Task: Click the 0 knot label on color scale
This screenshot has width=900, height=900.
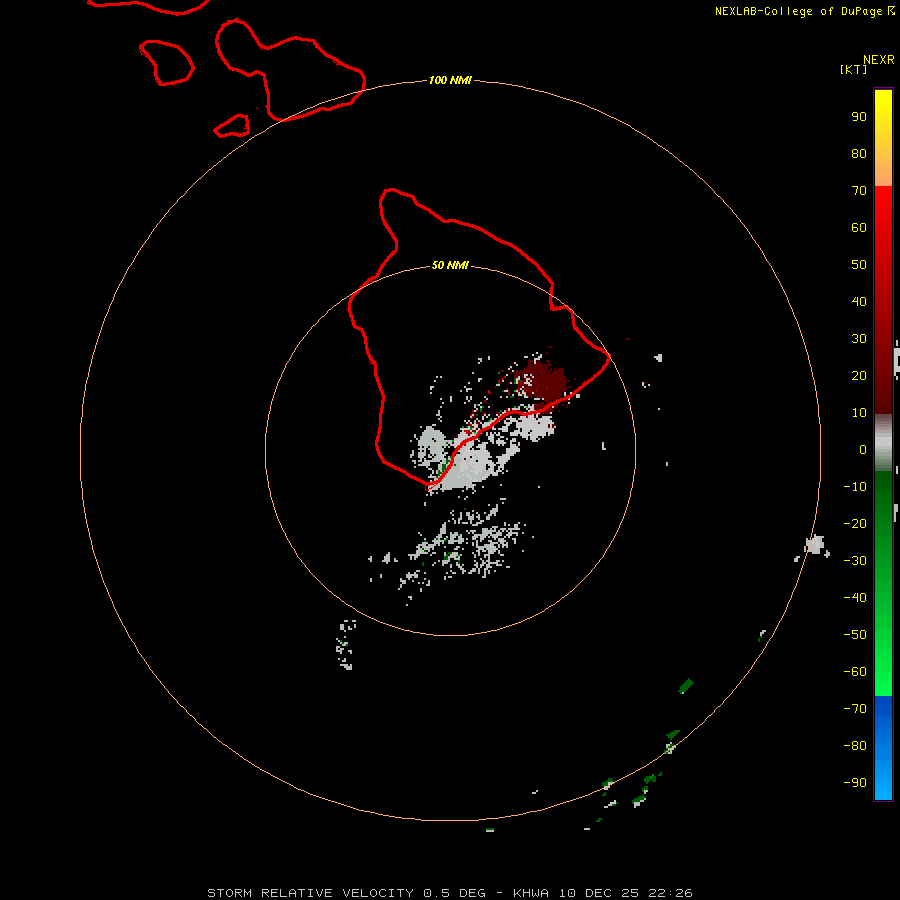Action: point(863,449)
